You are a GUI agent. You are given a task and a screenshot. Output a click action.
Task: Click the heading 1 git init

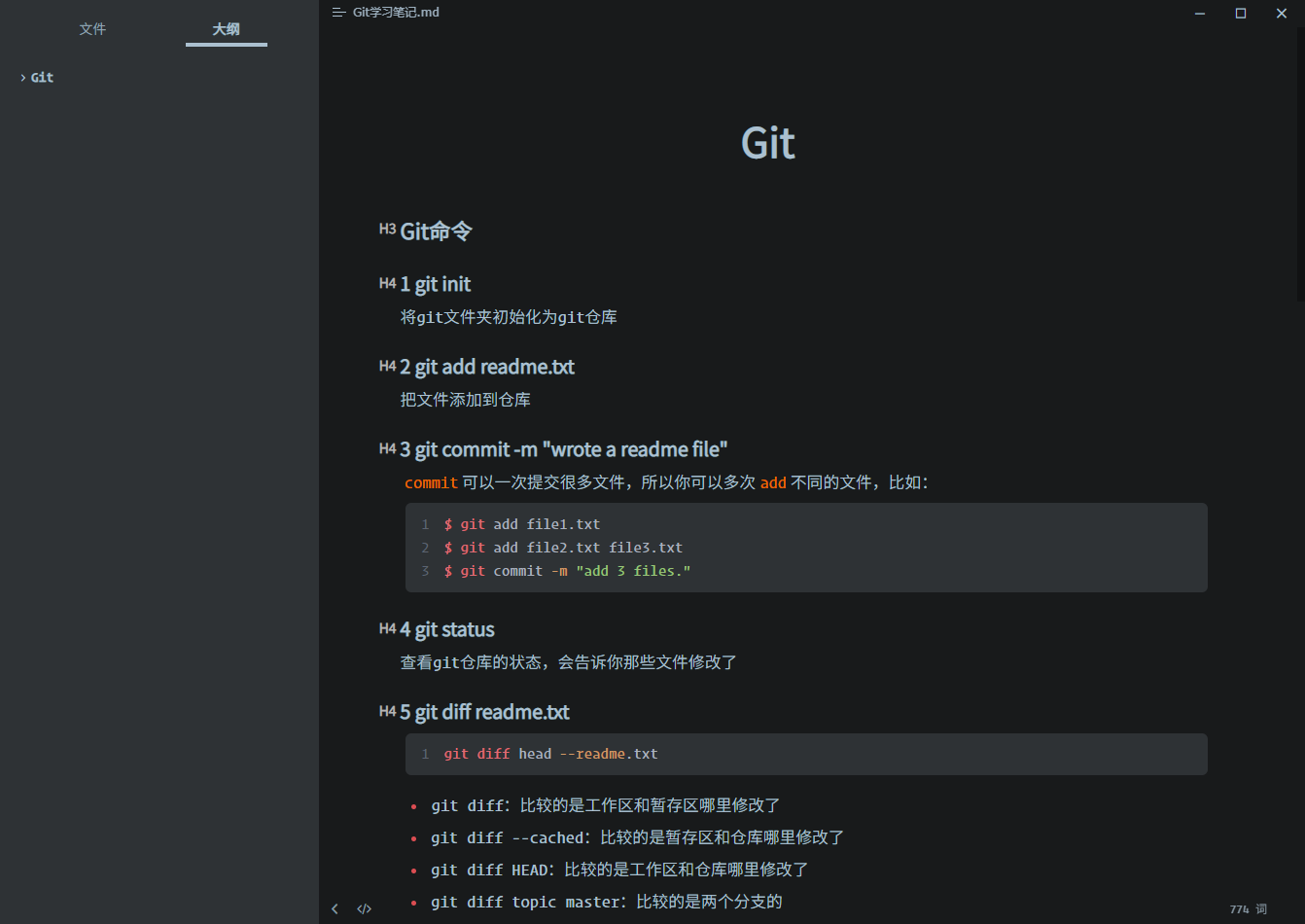pos(435,284)
